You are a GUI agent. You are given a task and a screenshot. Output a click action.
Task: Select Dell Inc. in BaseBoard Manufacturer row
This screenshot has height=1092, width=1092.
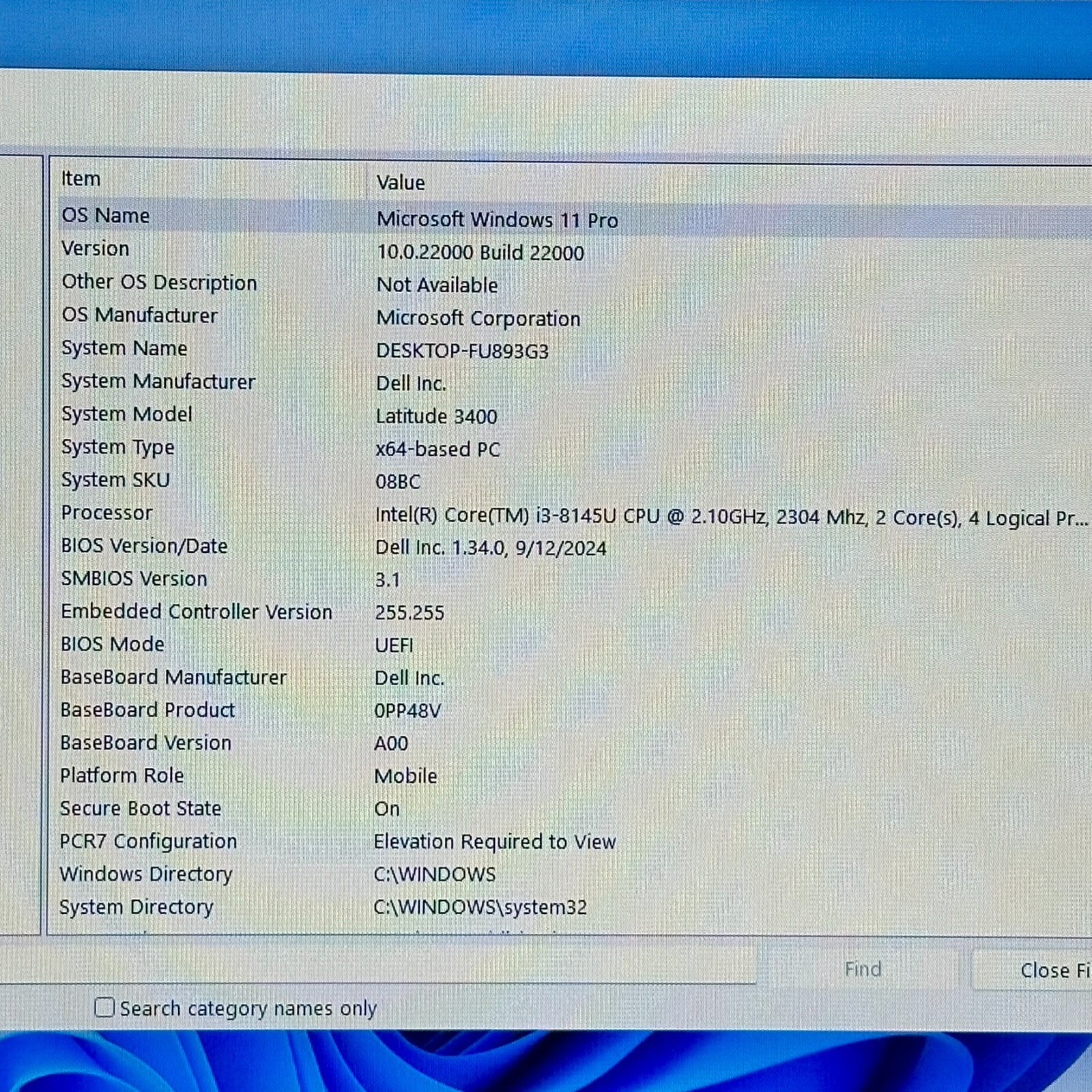tap(409, 678)
